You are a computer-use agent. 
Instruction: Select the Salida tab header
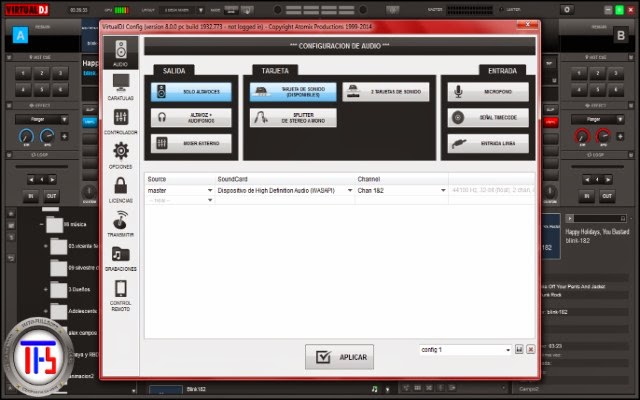(174, 71)
